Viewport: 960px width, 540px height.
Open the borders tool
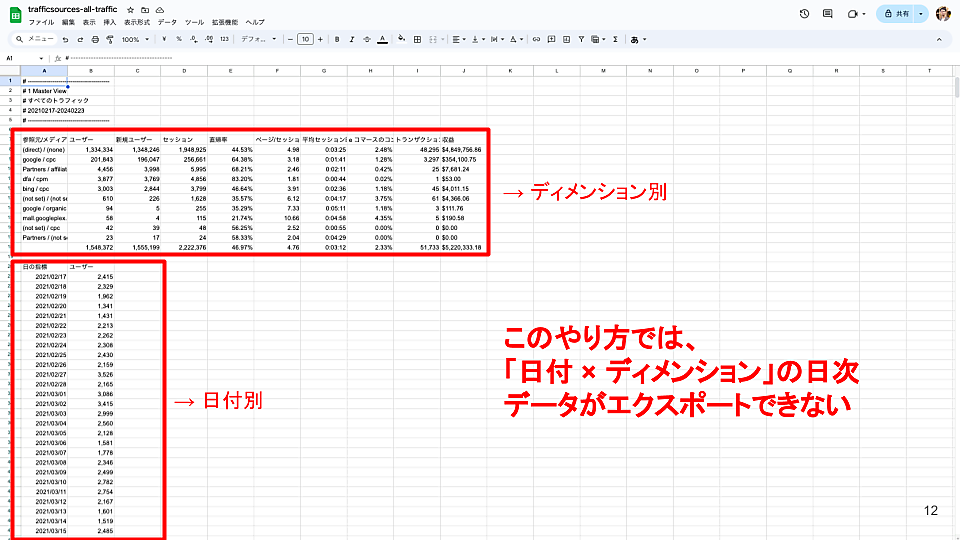[415, 39]
